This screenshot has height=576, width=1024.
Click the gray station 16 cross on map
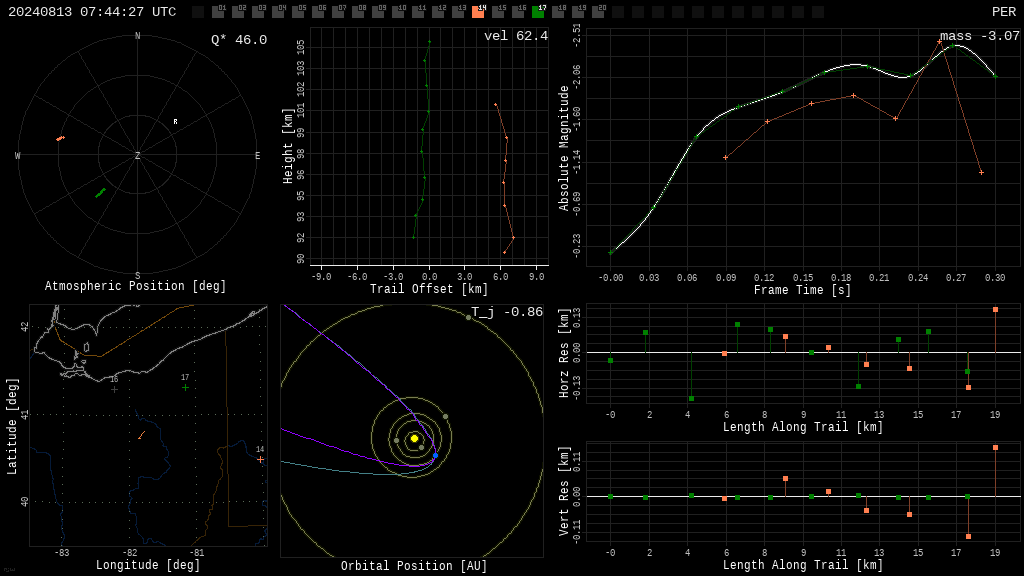point(114,390)
